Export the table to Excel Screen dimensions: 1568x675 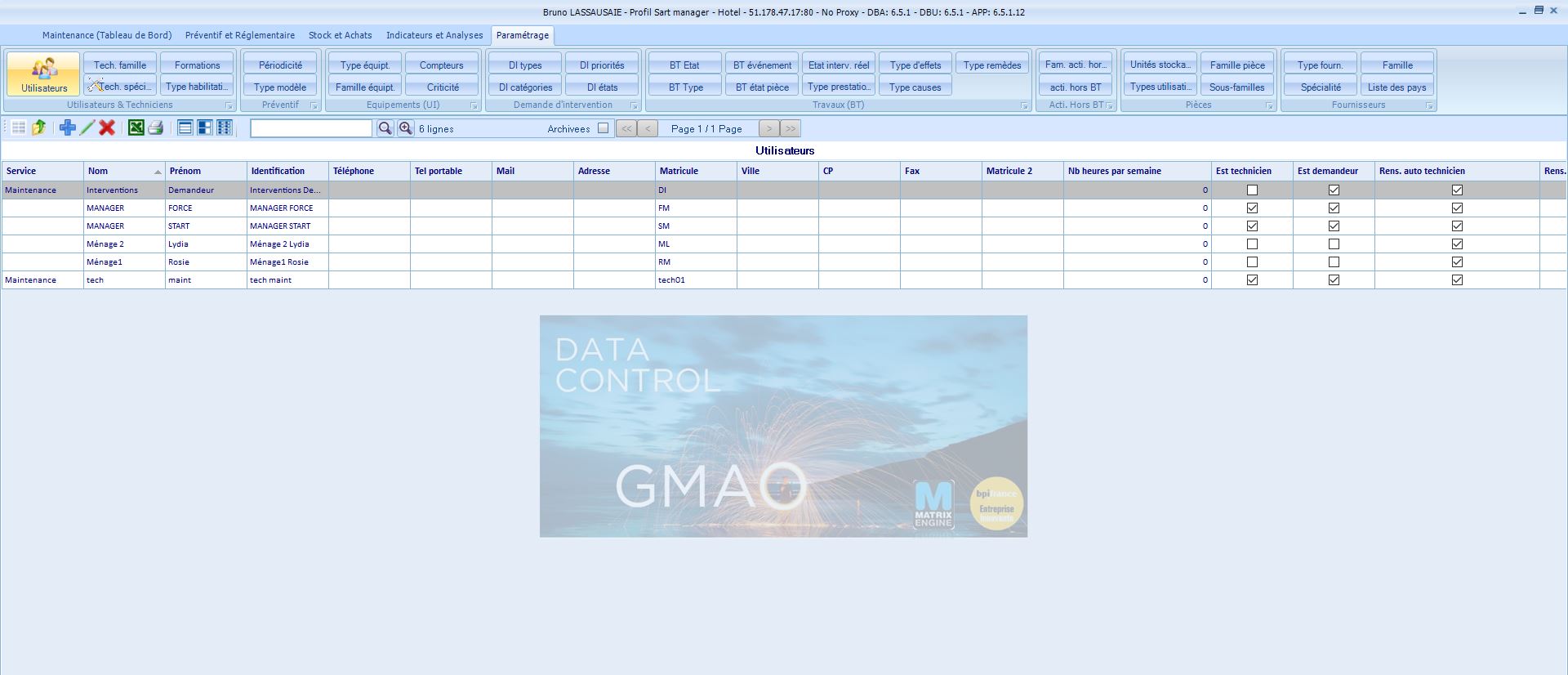click(136, 127)
